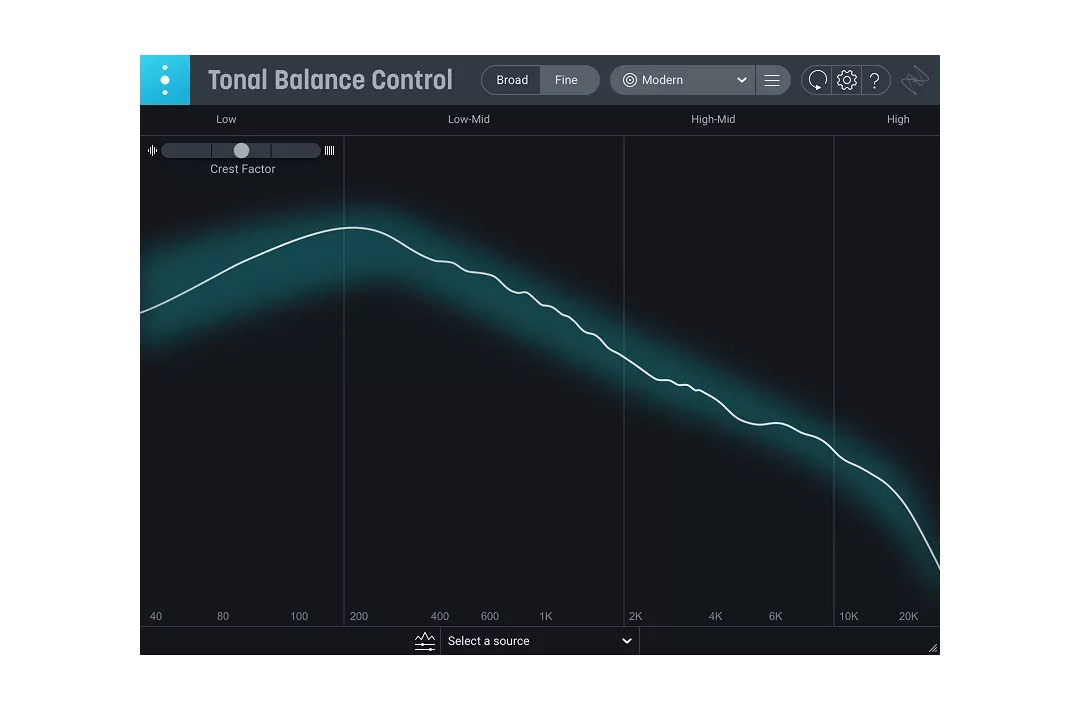Click the High band header
Screen dimensions: 1080x710
tap(898, 119)
